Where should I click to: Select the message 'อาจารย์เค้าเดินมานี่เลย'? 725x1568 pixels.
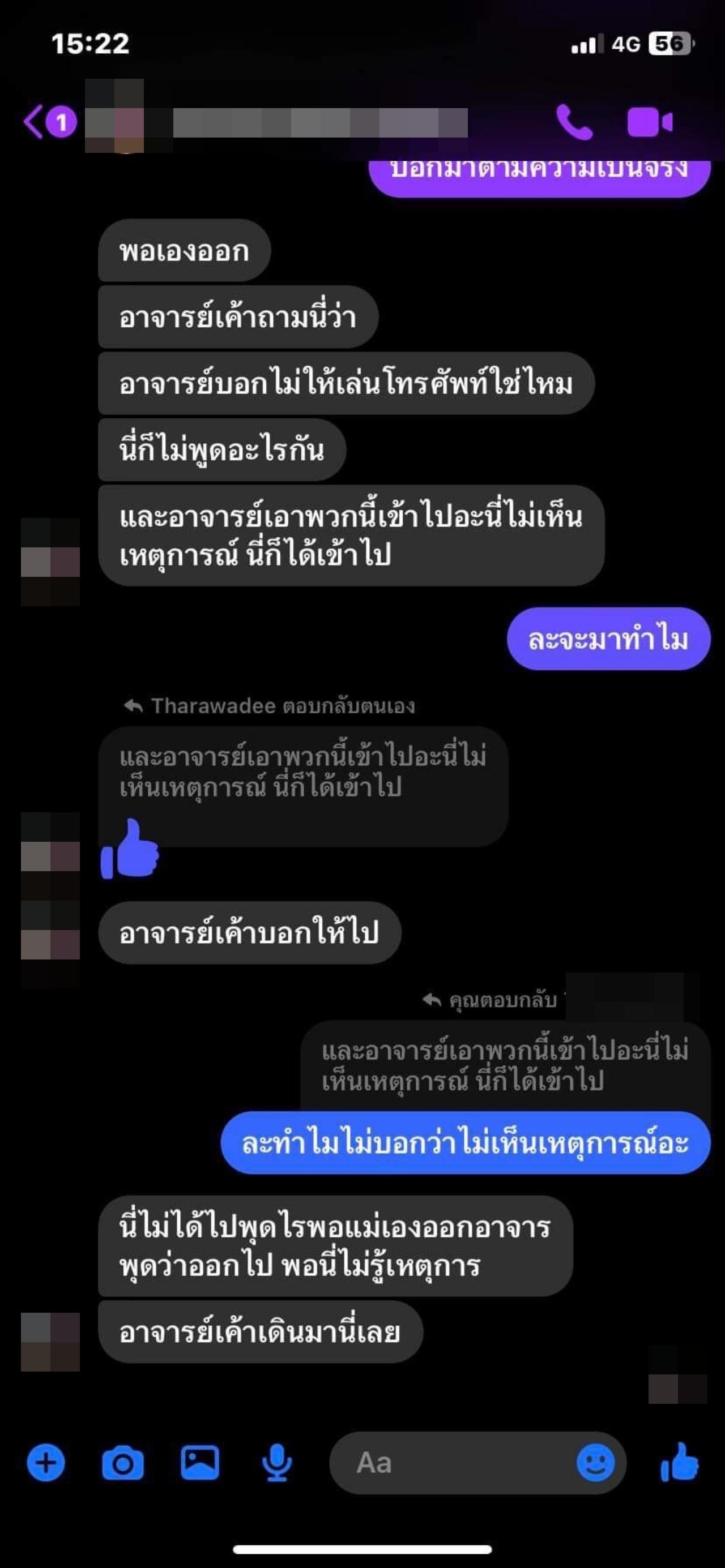point(260,1332)
